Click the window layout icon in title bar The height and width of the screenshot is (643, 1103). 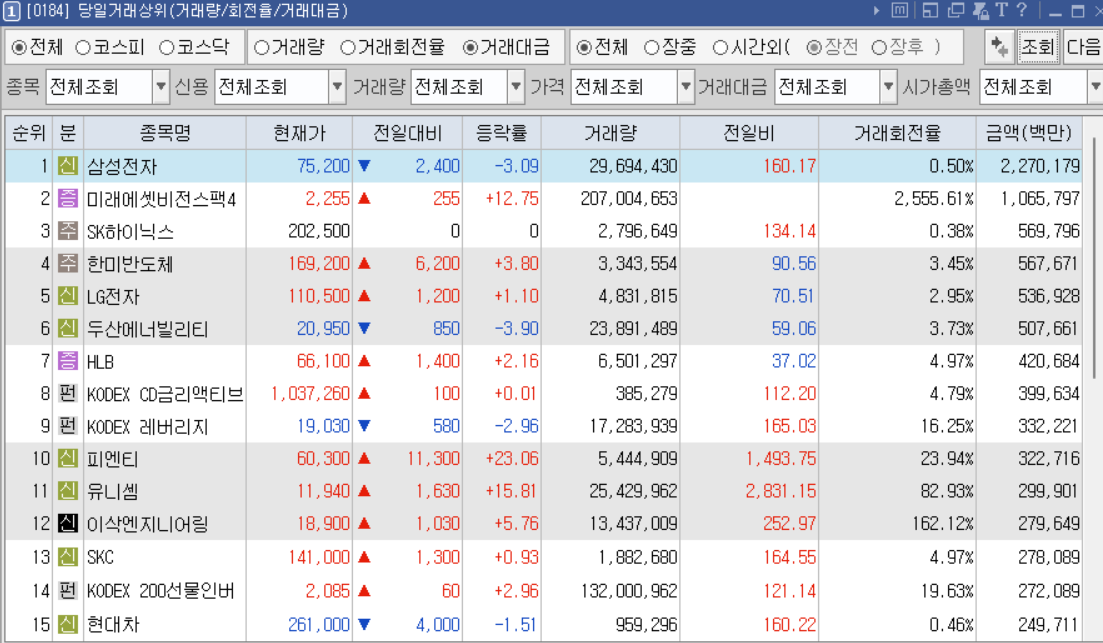pyautogui.click(x=930, y=10)
